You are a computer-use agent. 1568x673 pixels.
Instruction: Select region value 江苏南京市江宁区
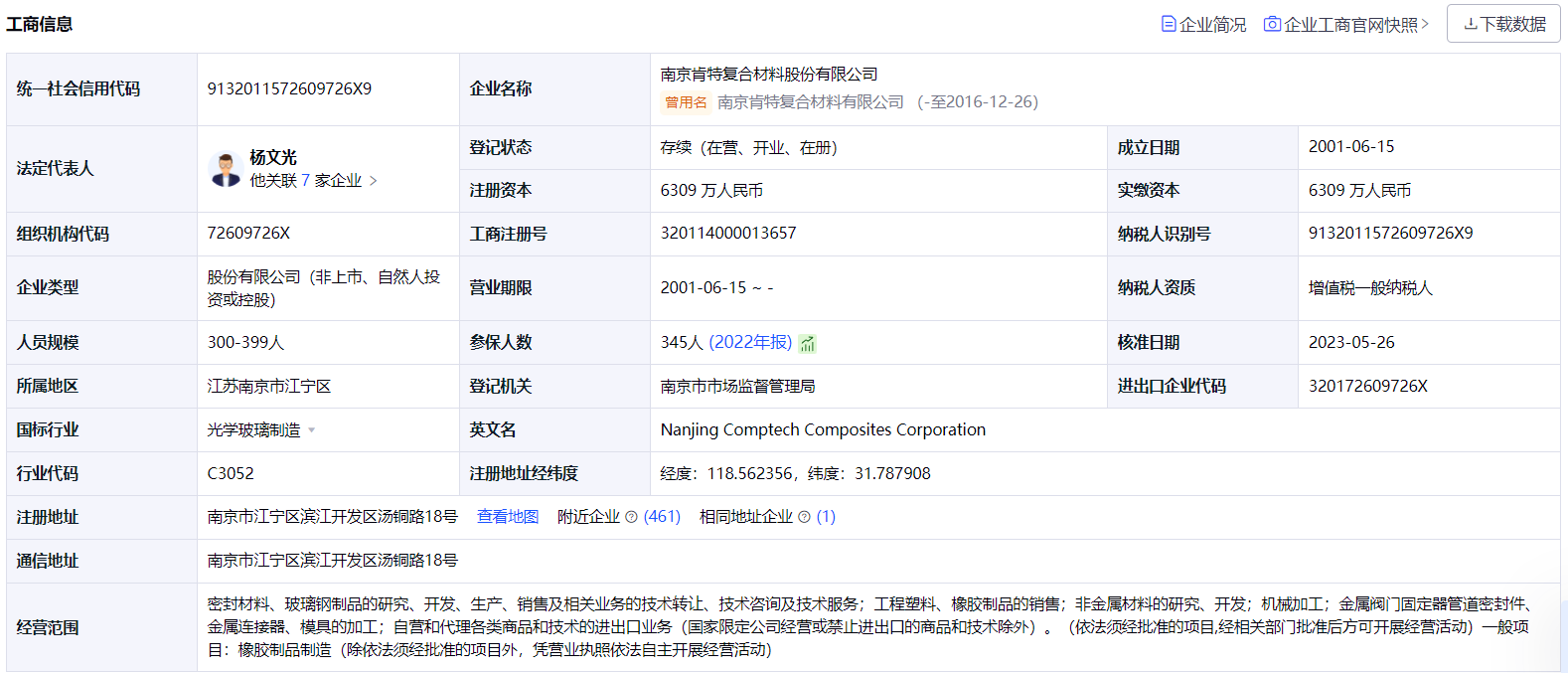[268, 386]
